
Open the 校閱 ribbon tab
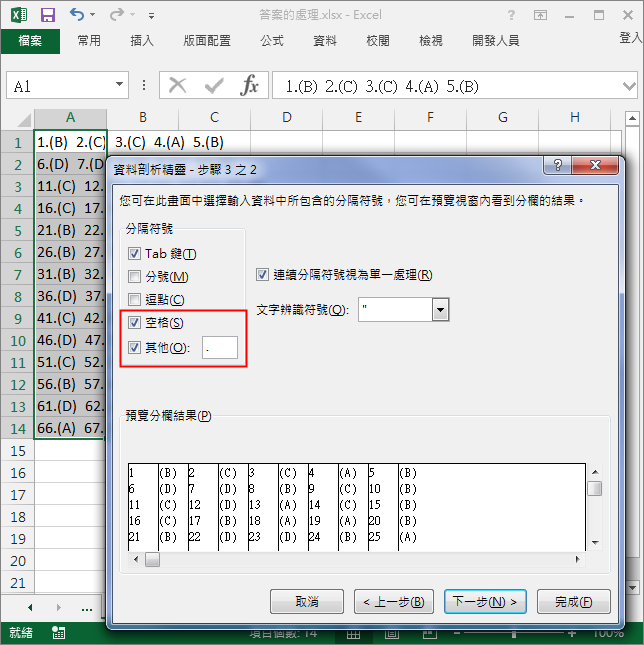click(378, 41)
